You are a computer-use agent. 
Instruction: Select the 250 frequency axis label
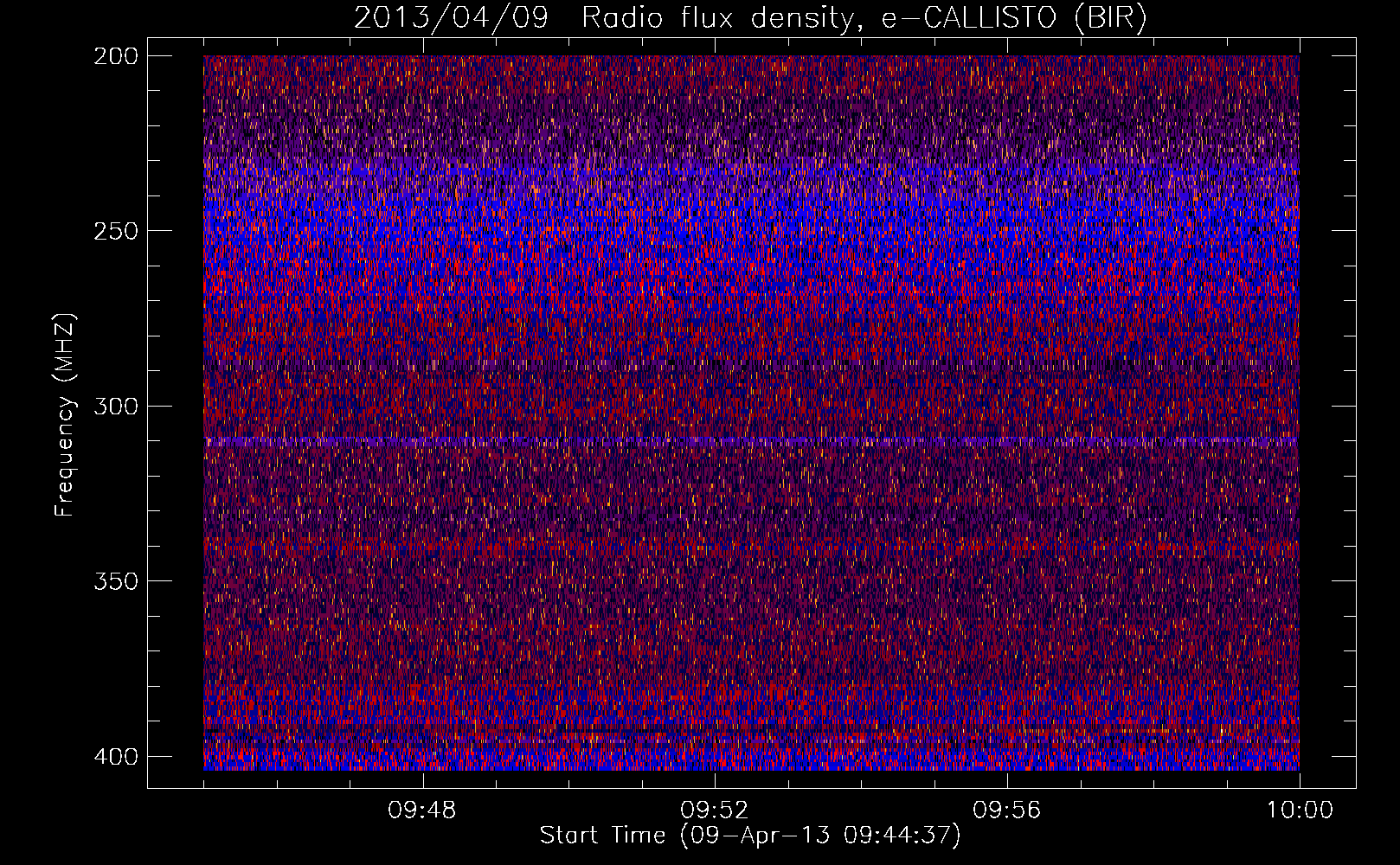click(115, 231)
